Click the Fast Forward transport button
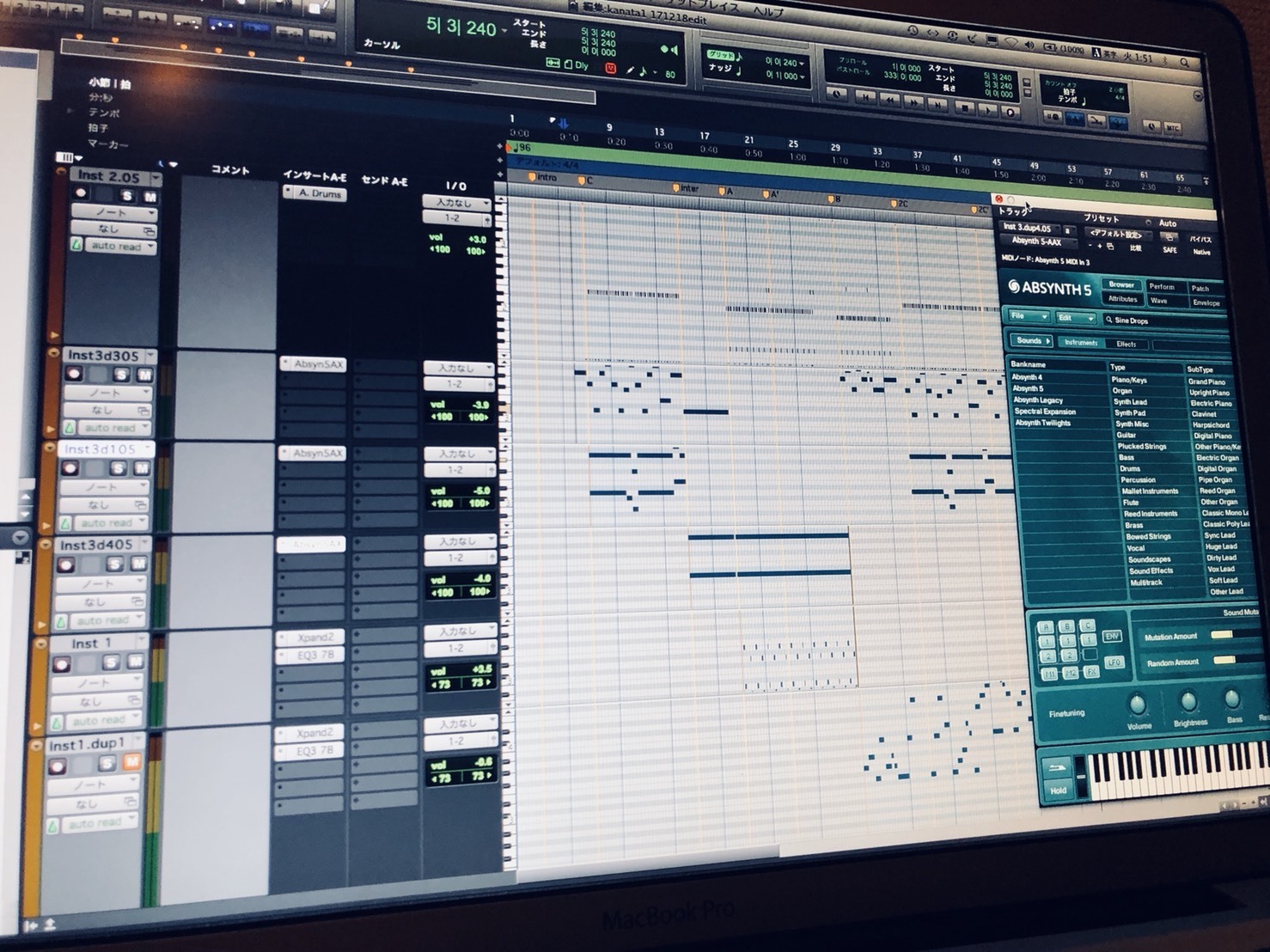Screen dimensions: 1270x952 tap(914, 102)
